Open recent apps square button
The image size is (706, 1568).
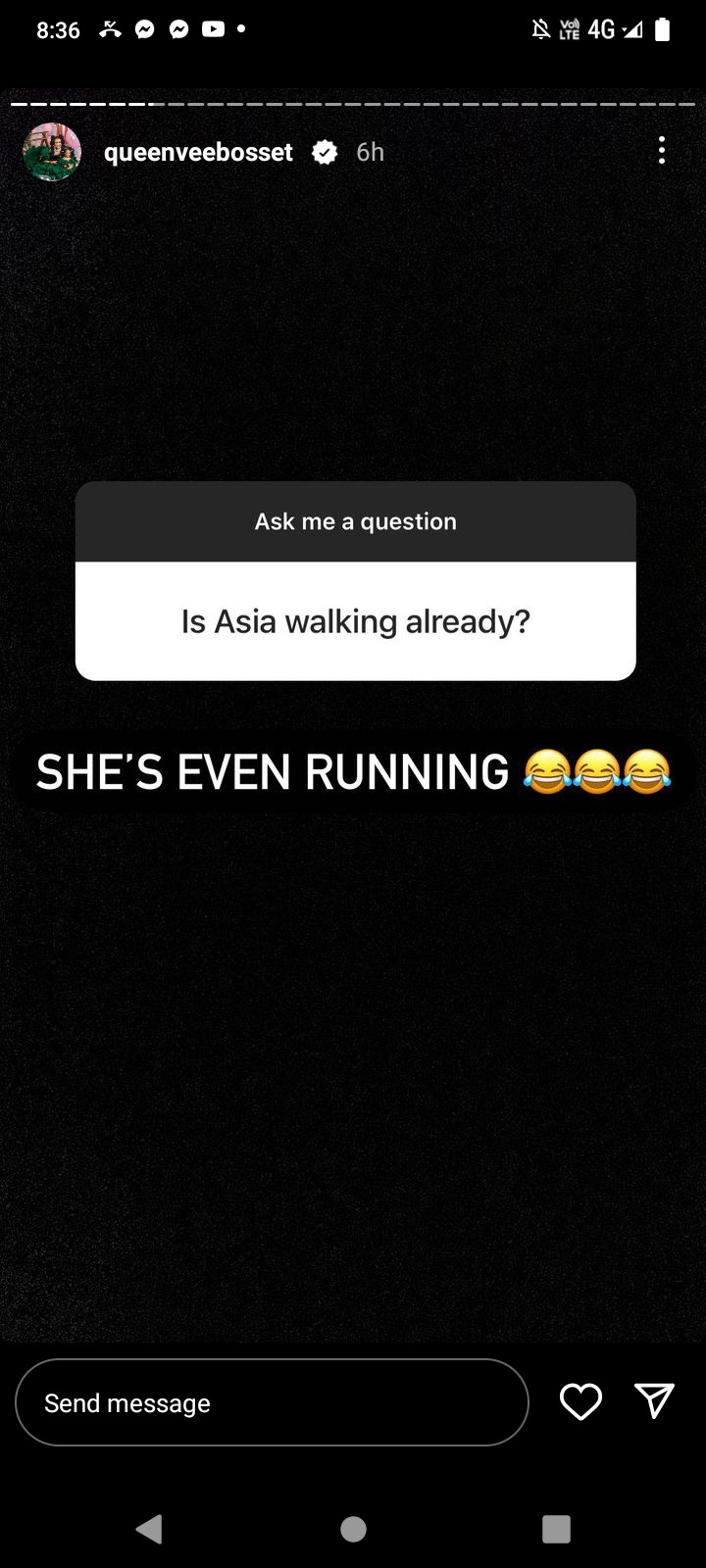556,1529
